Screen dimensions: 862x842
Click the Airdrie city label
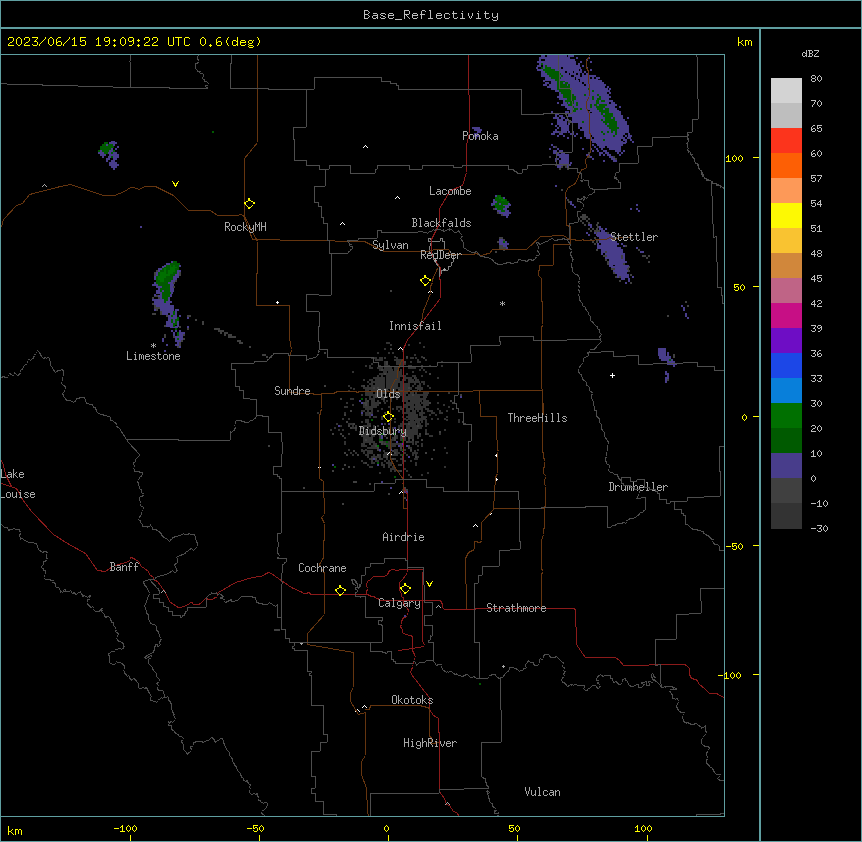pyautogui.click(x=404, y=537)
